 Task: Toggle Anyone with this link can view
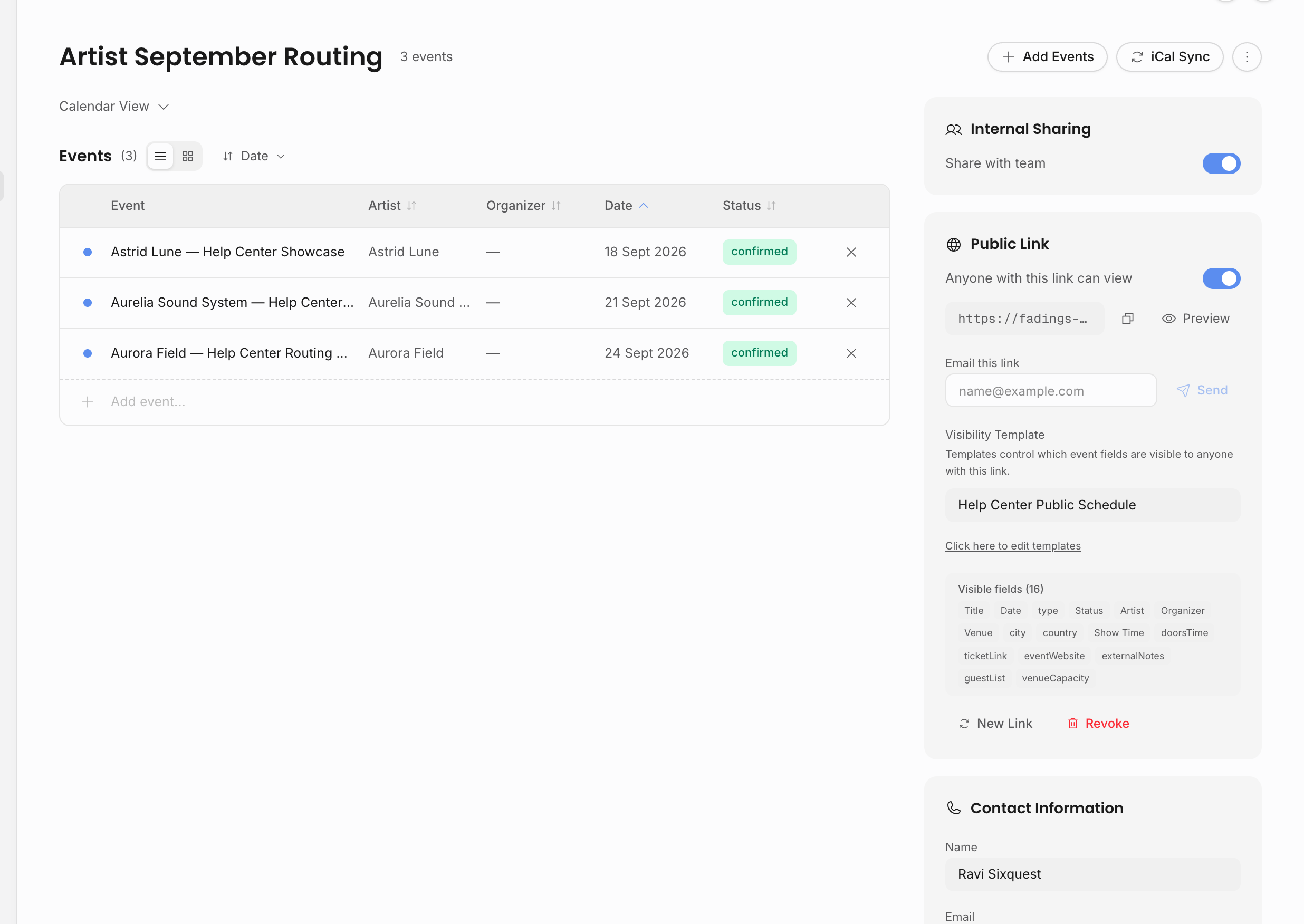[1221, 279]
